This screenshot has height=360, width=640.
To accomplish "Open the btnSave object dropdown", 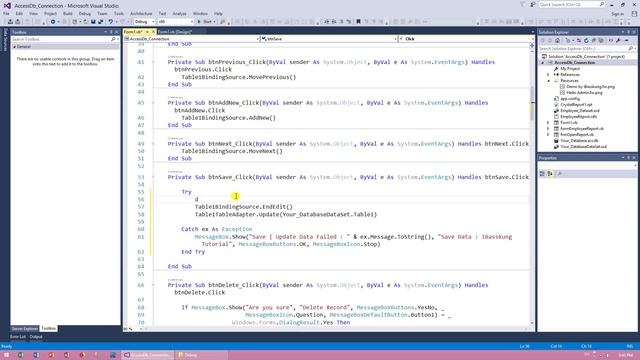I will point(329,39).
